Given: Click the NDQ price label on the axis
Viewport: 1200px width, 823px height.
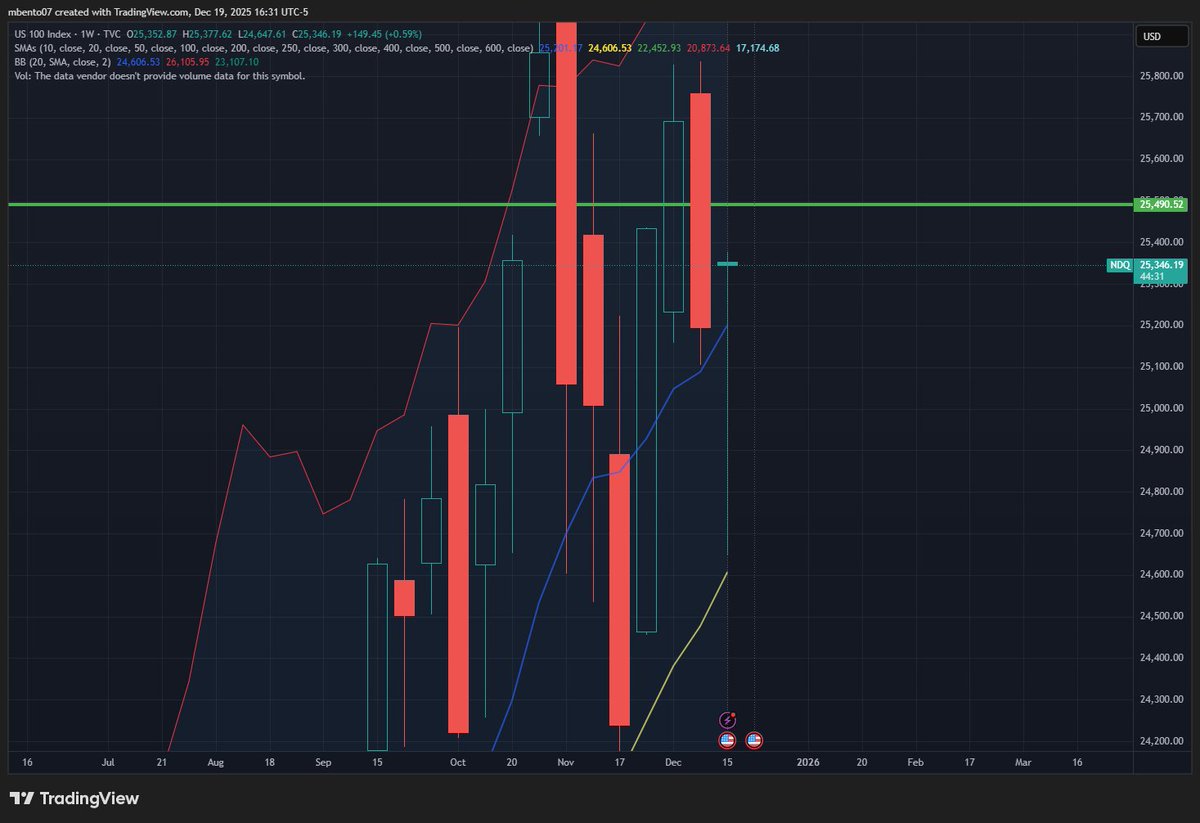Looking at the screenshot, I should [x=1120, y=266].
